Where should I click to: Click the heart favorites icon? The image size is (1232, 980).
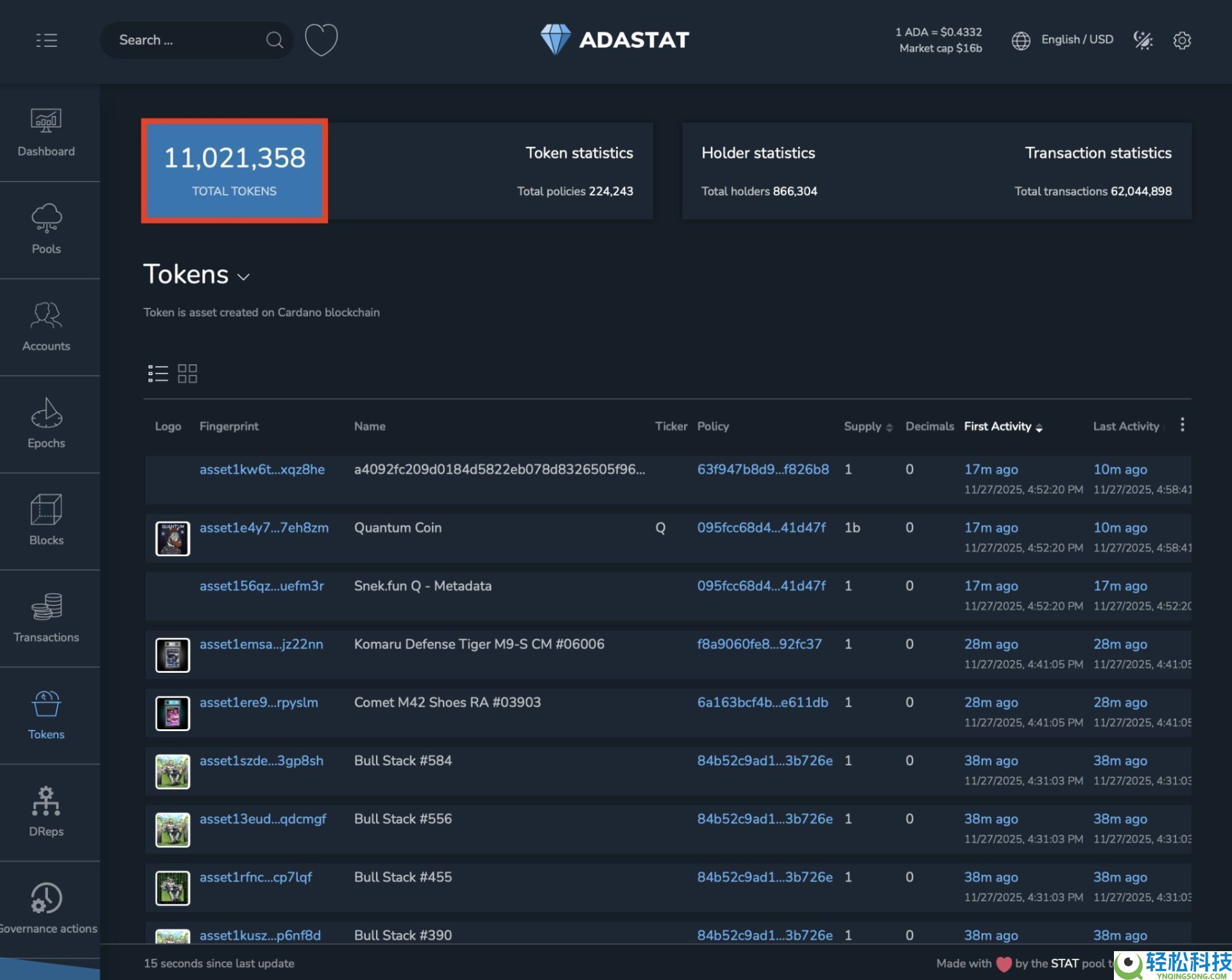(x=321, y=40)
